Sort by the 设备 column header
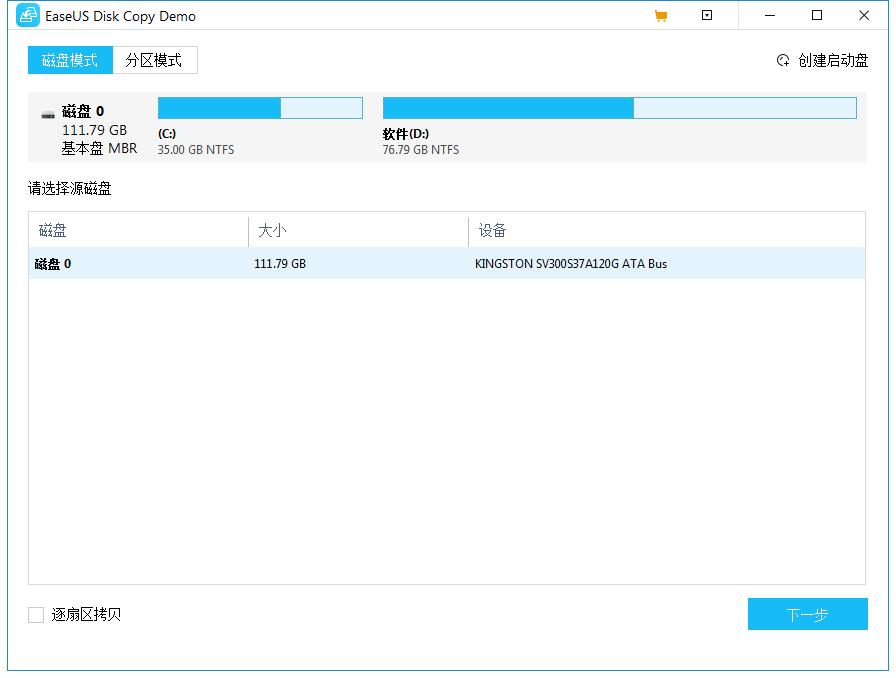 pyautogui.click(x=666, y=231)
